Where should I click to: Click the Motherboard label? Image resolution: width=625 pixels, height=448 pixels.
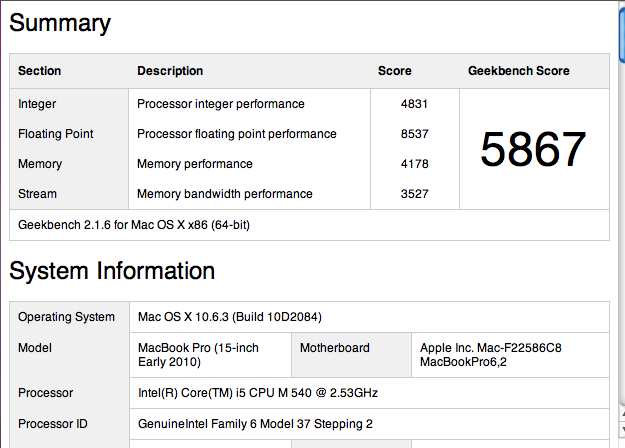pyautogui.click(x=335, y=348)
